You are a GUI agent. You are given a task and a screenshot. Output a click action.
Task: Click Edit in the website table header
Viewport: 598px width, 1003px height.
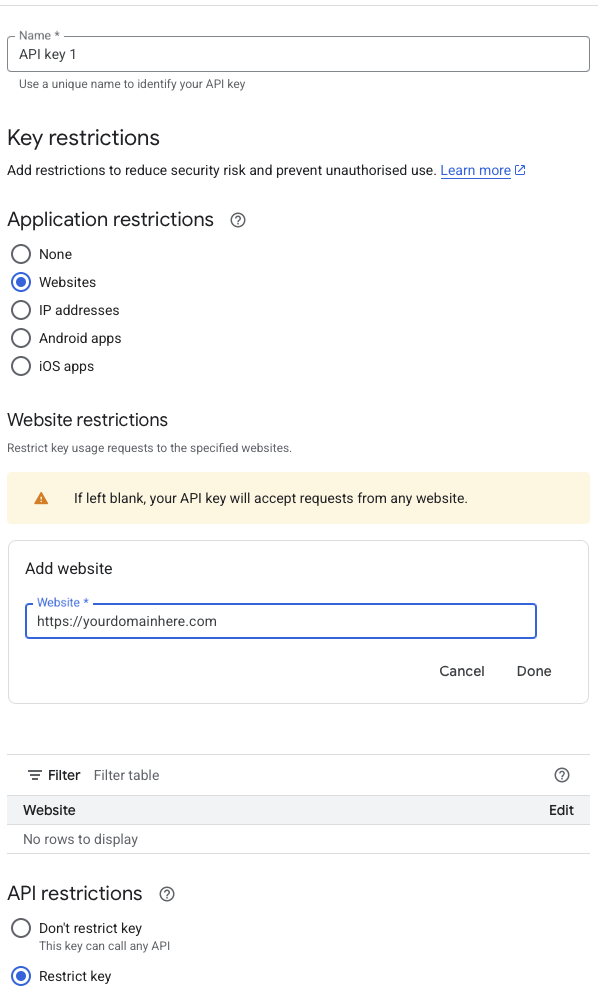click(561, 810)
